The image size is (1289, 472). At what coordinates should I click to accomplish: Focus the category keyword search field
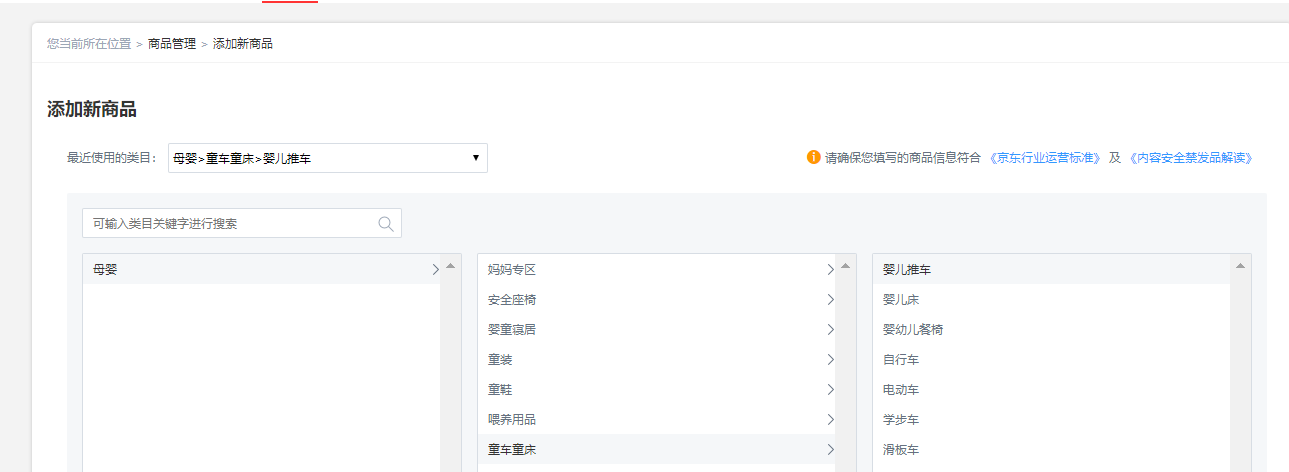242,223
